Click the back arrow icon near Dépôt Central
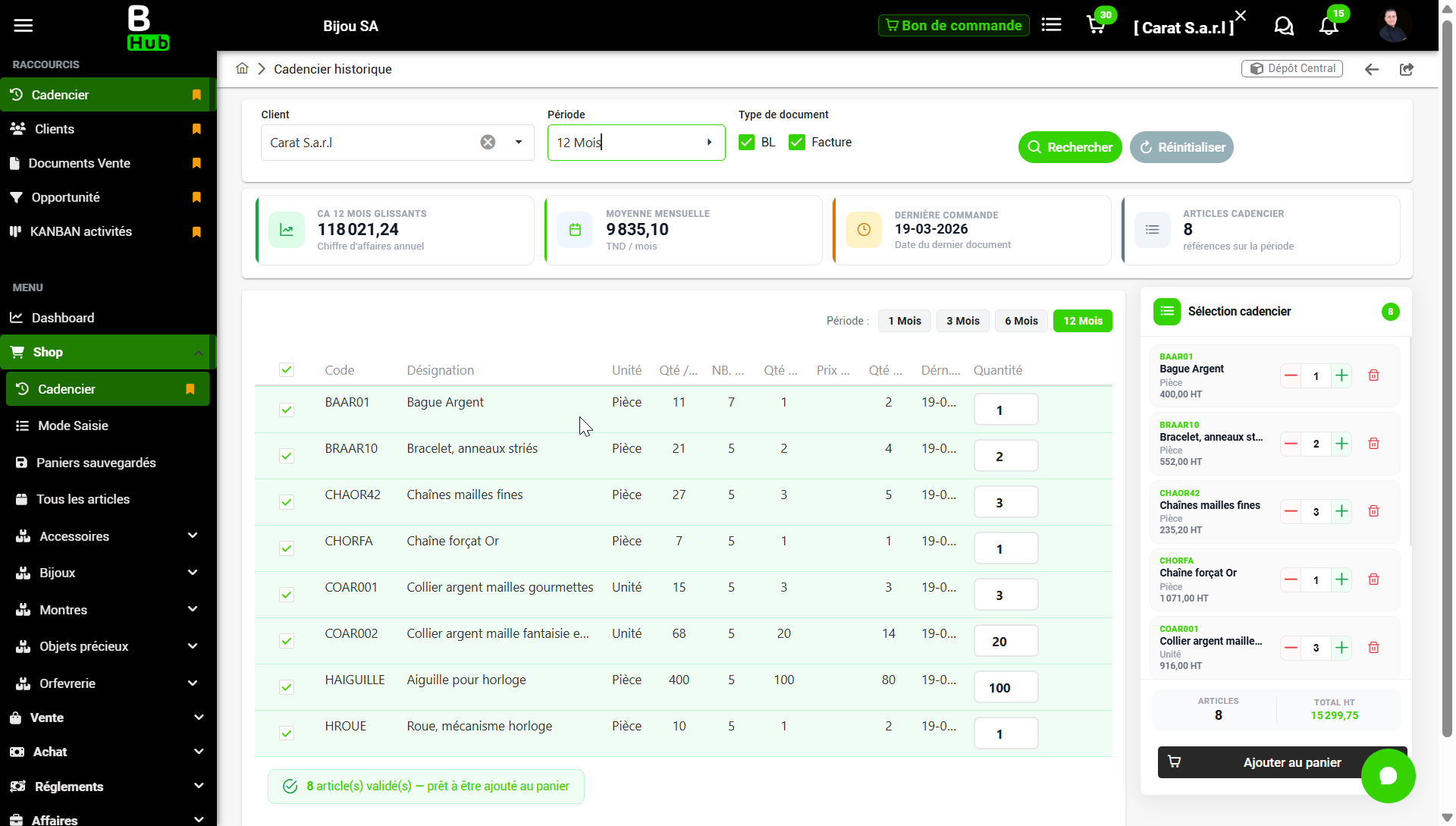The image size is (1456, 826). [1371, 69]
